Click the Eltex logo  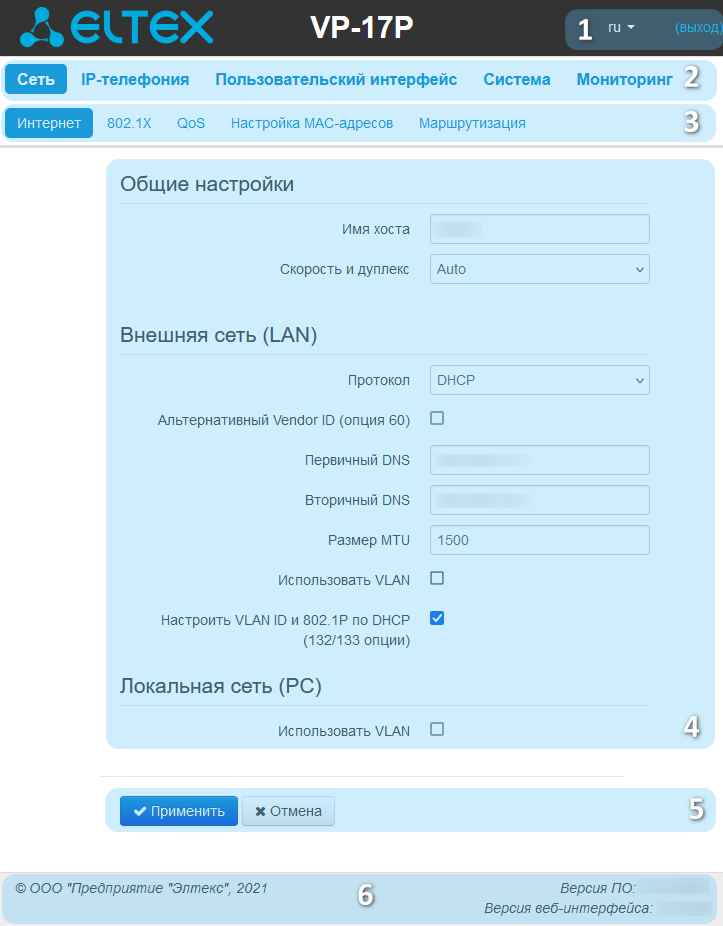[116, 27]
